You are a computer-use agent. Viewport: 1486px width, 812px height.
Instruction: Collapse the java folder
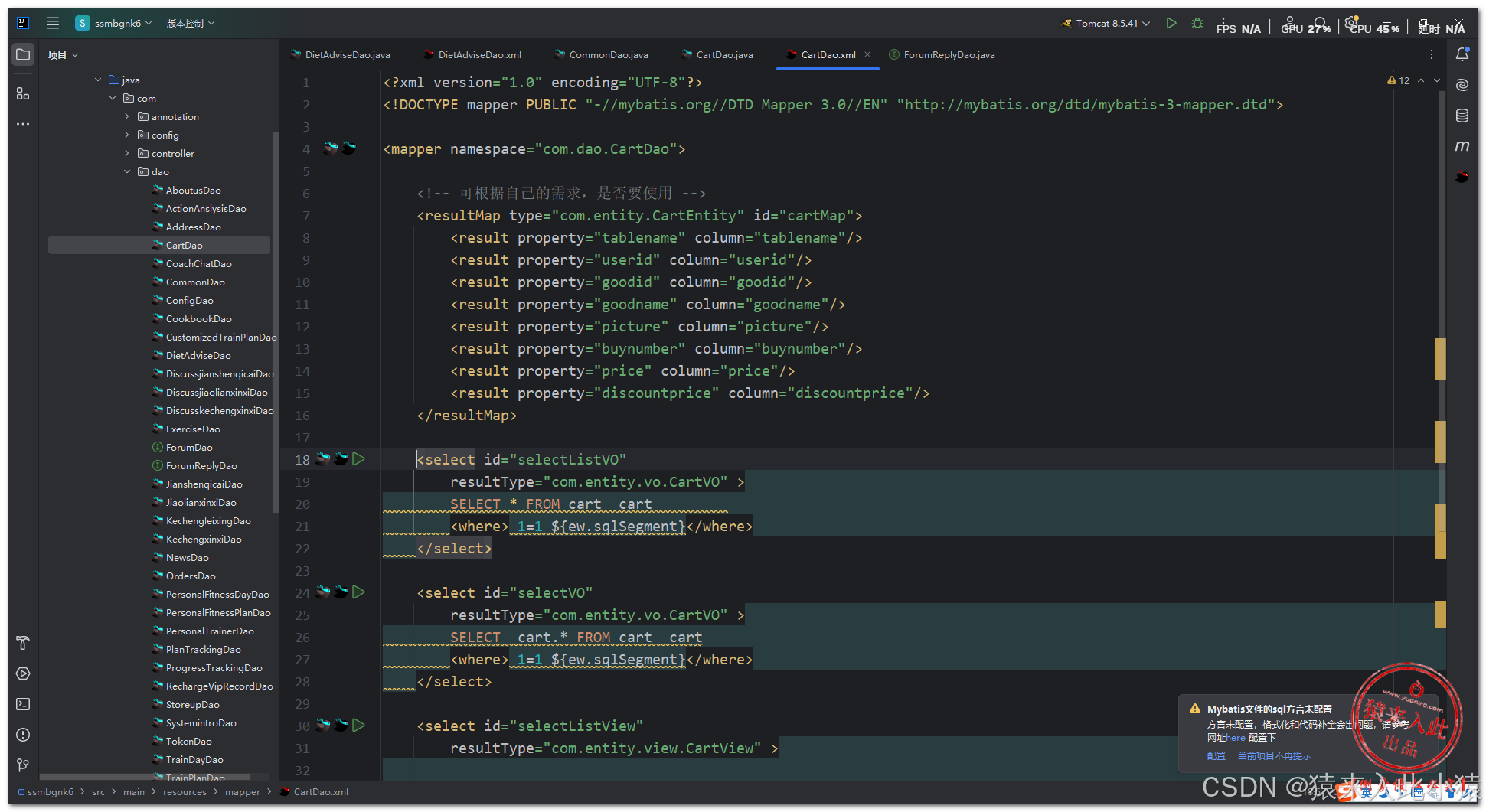98,80
